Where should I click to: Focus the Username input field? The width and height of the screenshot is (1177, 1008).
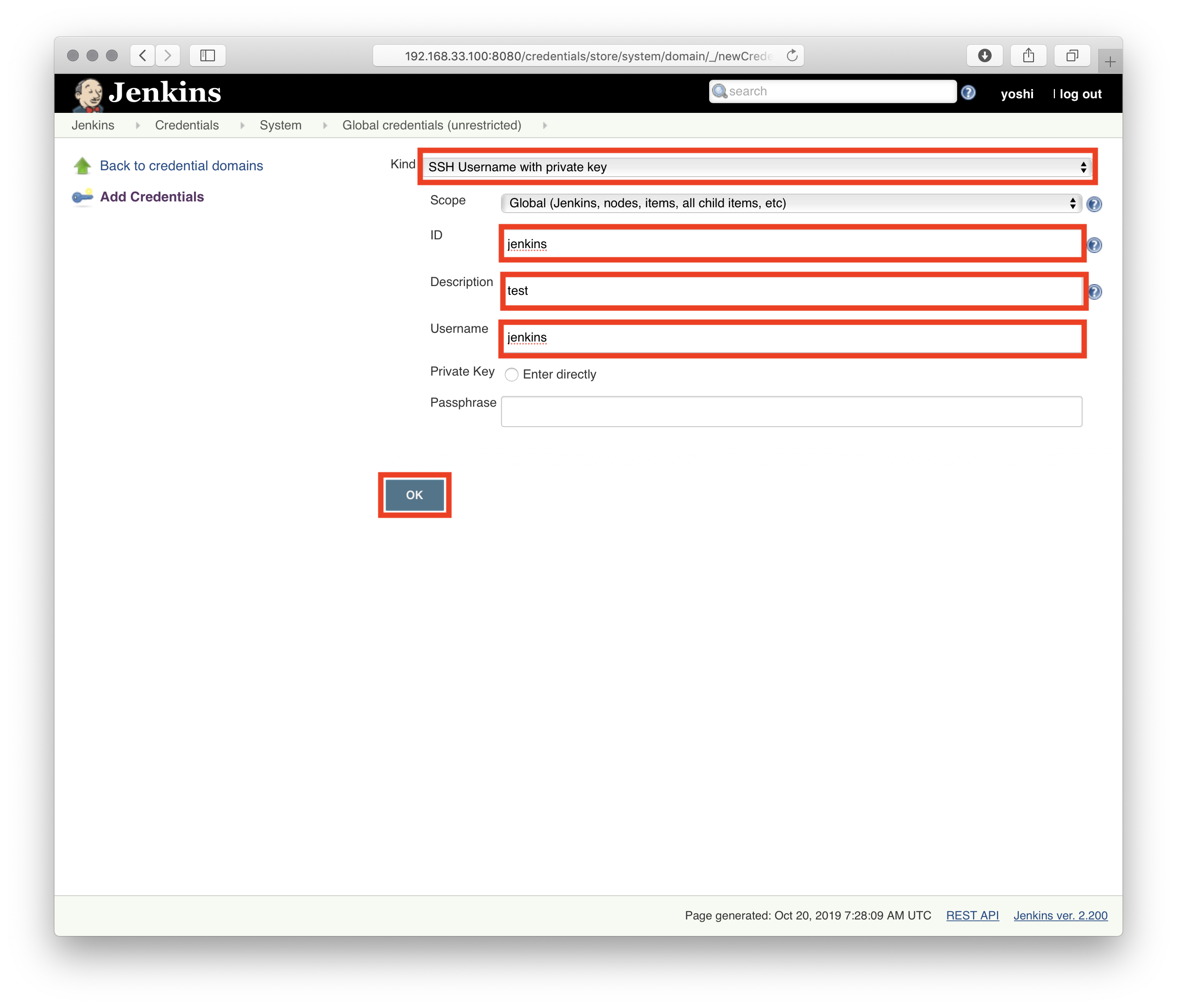[x=792, y=338]
